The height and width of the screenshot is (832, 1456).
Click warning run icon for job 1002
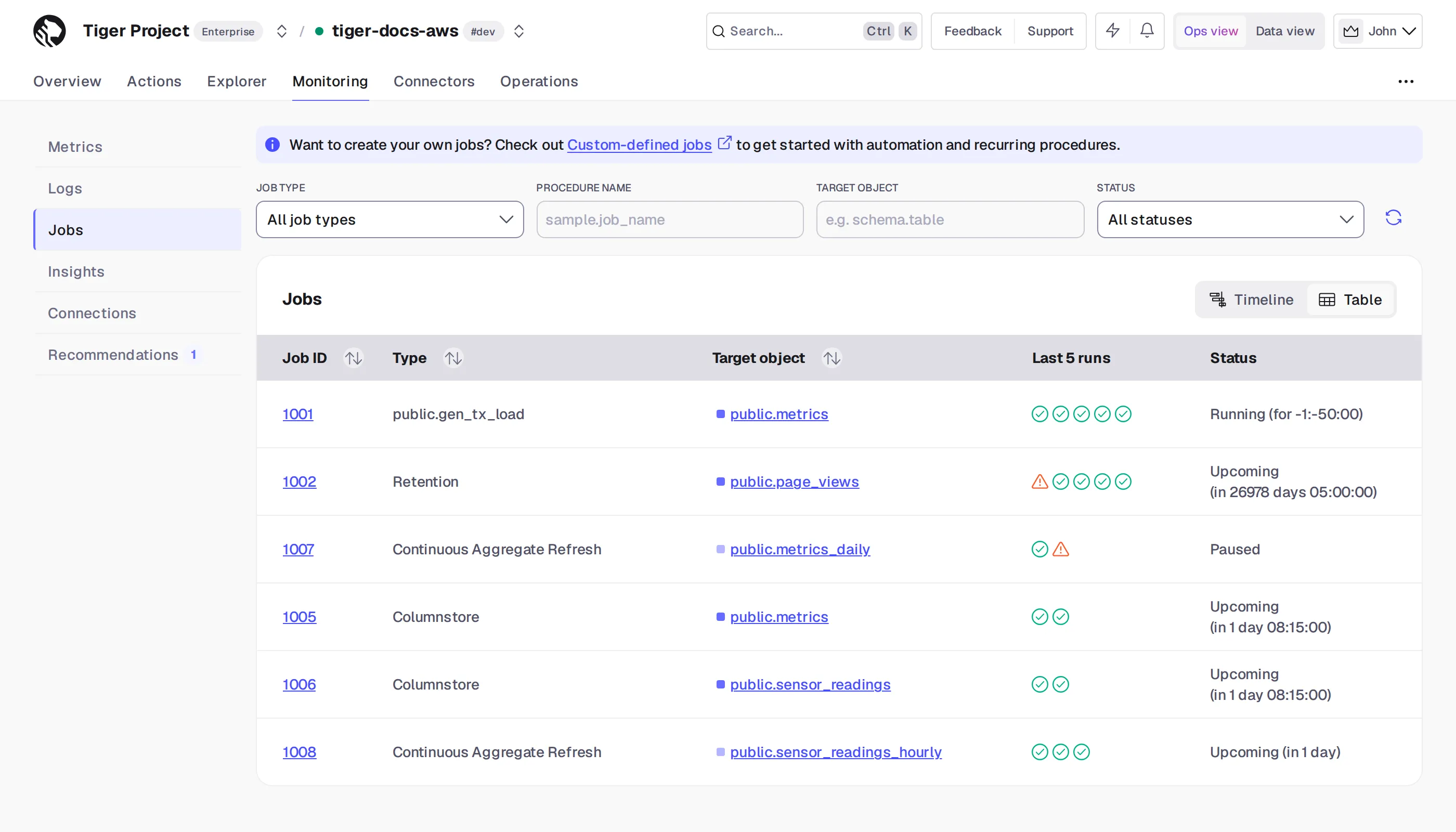1039,482
